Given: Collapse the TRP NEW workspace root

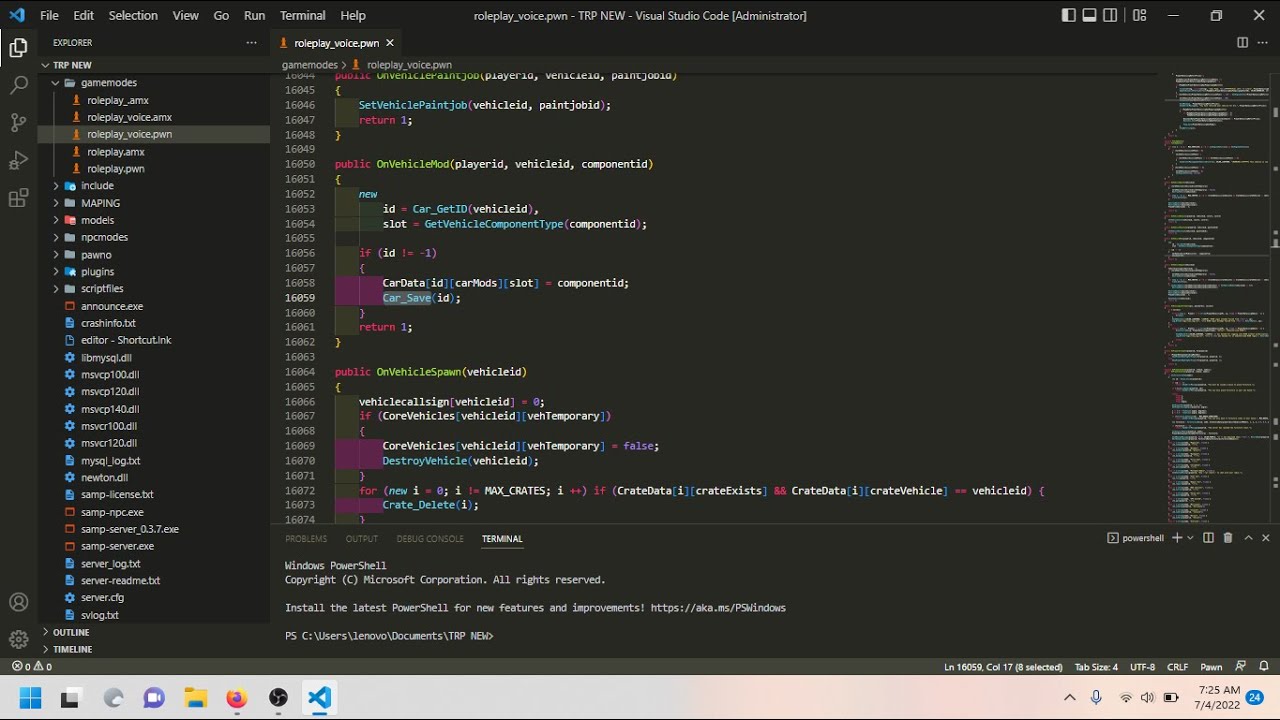Looking at the screenshot, I should pos(154,65).
